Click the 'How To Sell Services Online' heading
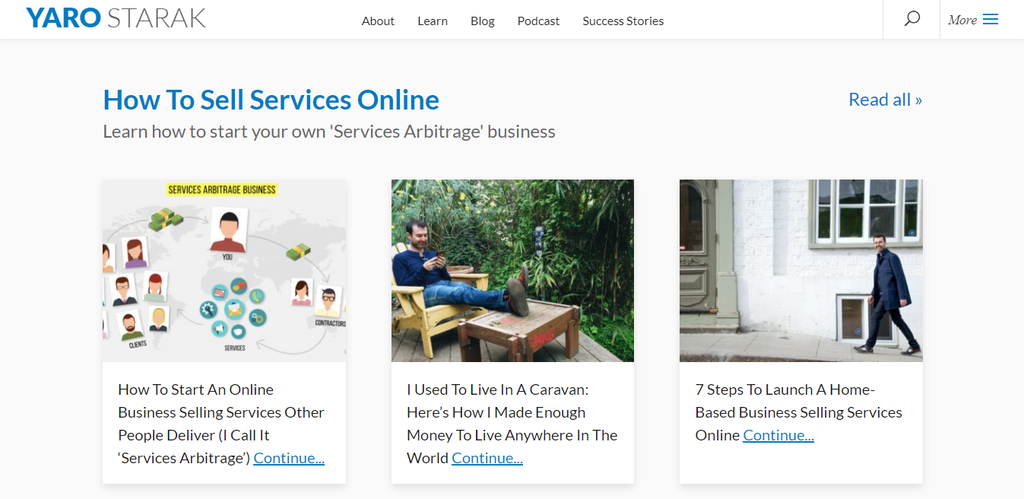This screenshot has width=1024, height=499. click(x=271, y=100)
